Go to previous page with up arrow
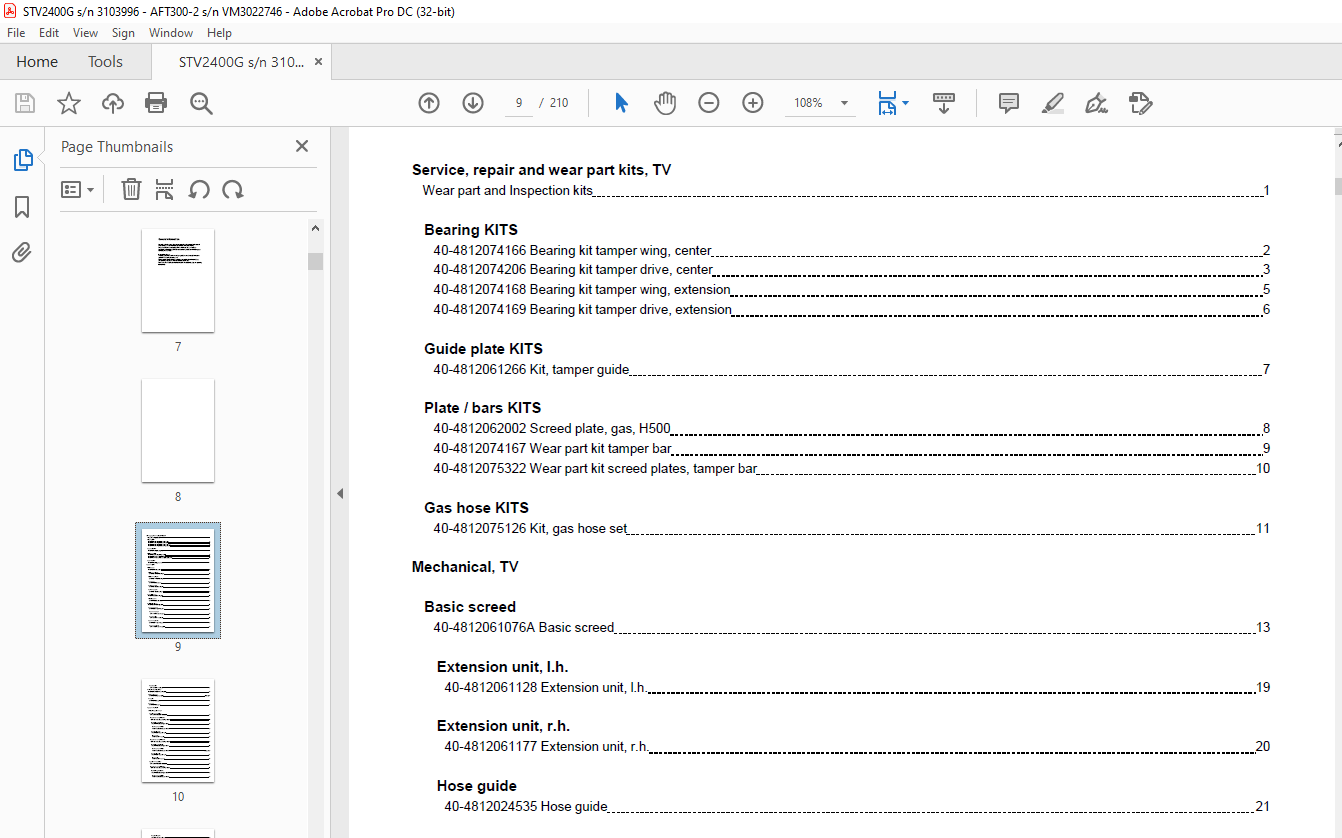Viewport: 1342px width, 838px height. point(429,103)
